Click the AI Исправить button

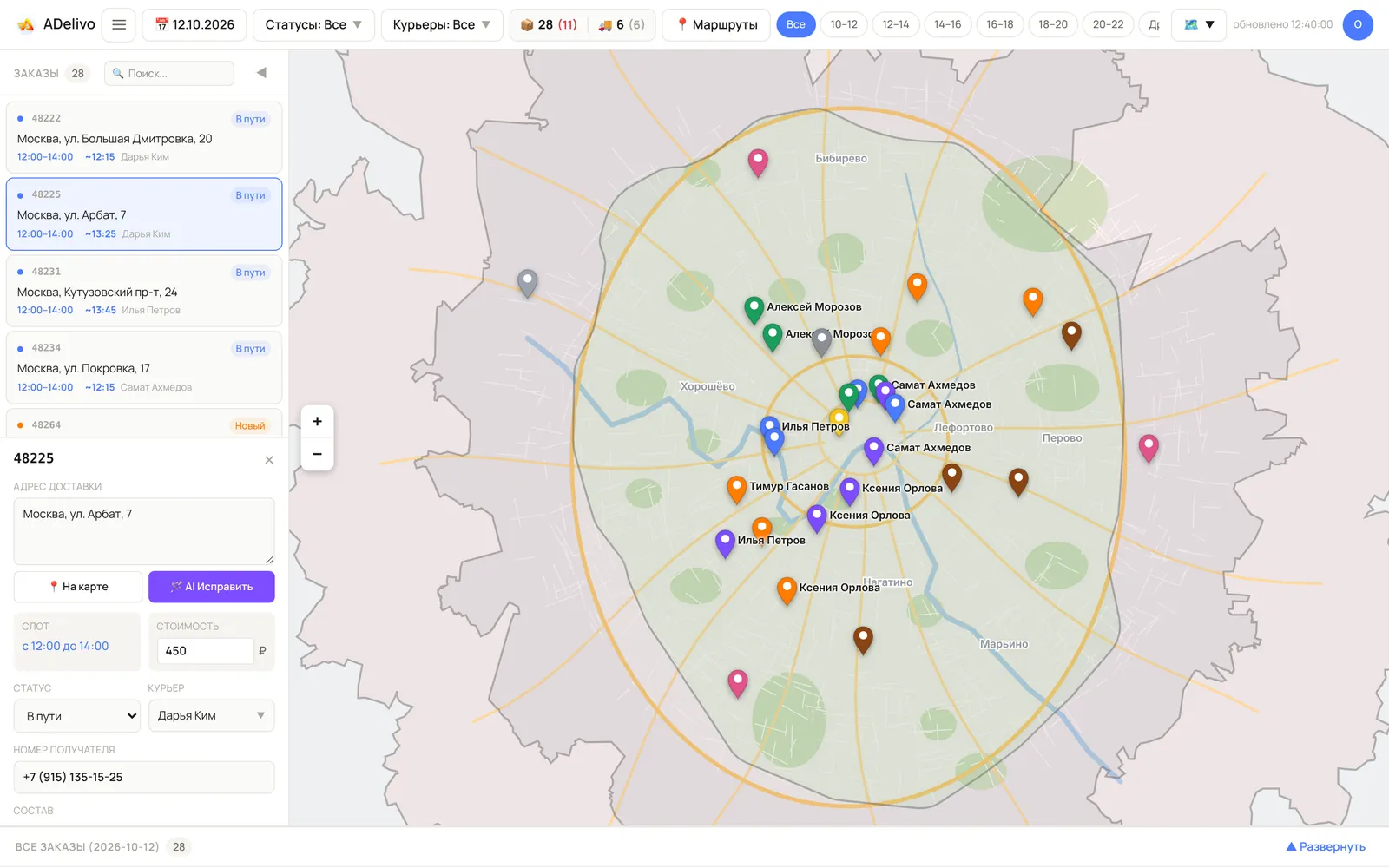[212, 587]
